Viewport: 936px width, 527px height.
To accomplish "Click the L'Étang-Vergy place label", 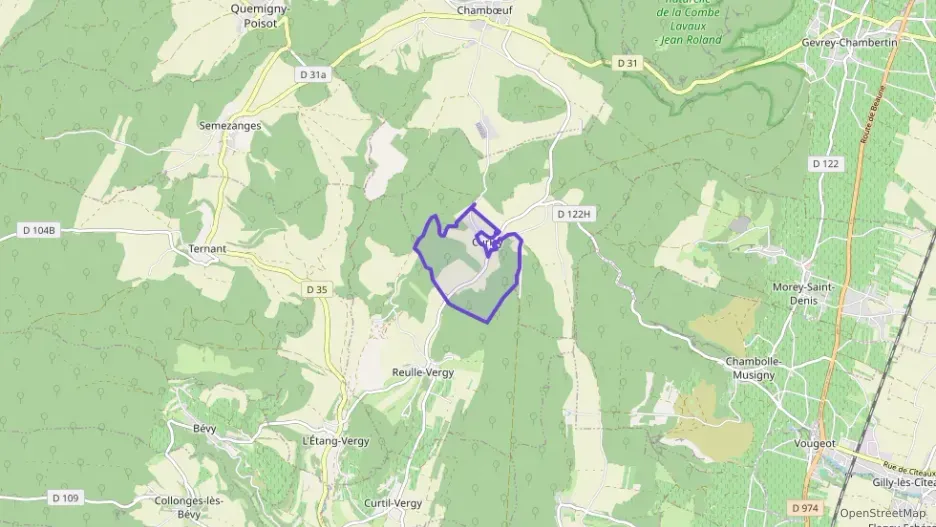I will [x=336, y=441].
